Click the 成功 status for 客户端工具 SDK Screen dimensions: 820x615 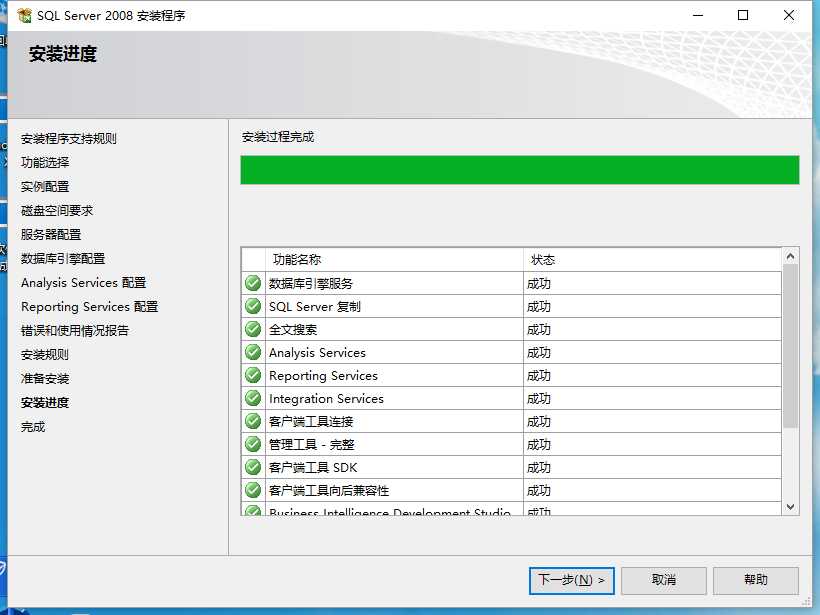[x=539, y=468]
